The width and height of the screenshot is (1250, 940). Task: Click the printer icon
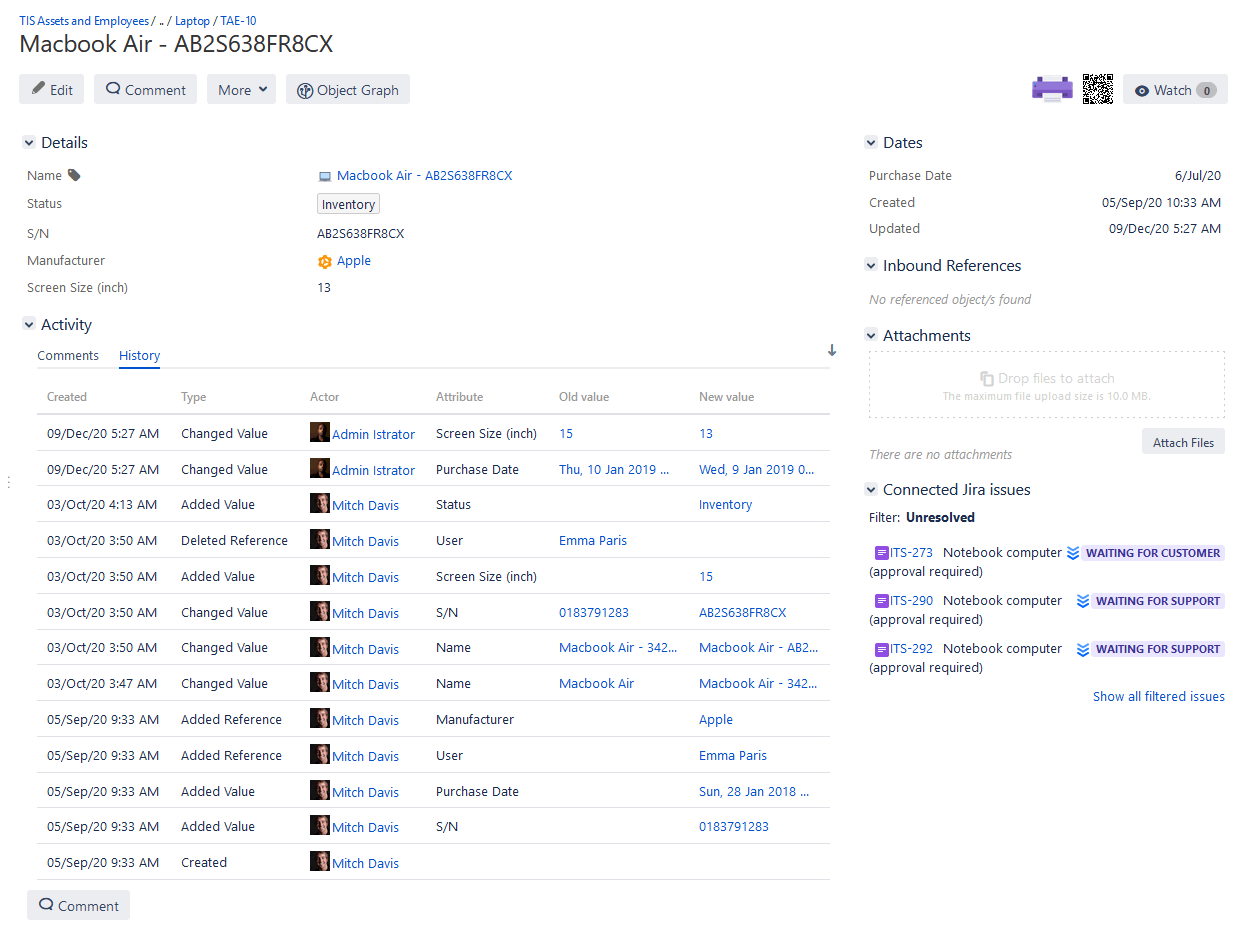tap(1051, 89)
